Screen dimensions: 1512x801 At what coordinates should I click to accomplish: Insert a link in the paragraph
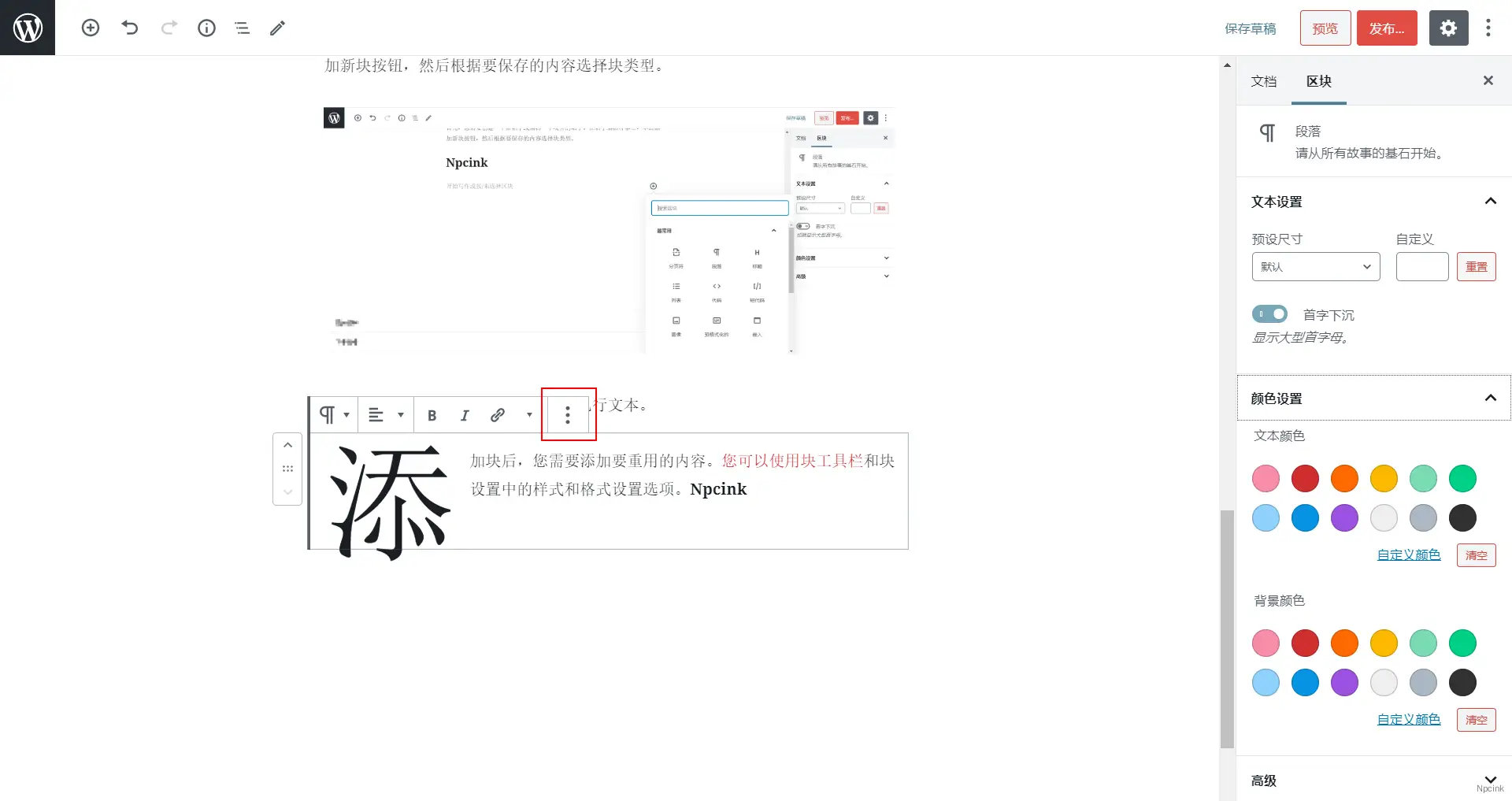coord(497,415)
